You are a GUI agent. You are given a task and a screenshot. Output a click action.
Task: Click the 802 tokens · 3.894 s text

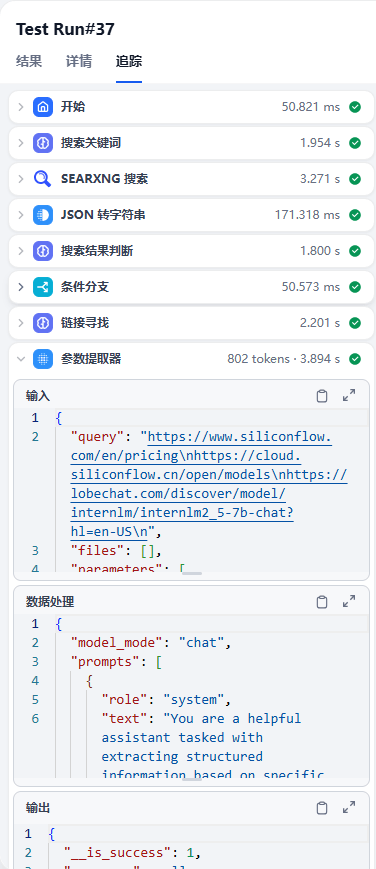(x=283, y=359)
